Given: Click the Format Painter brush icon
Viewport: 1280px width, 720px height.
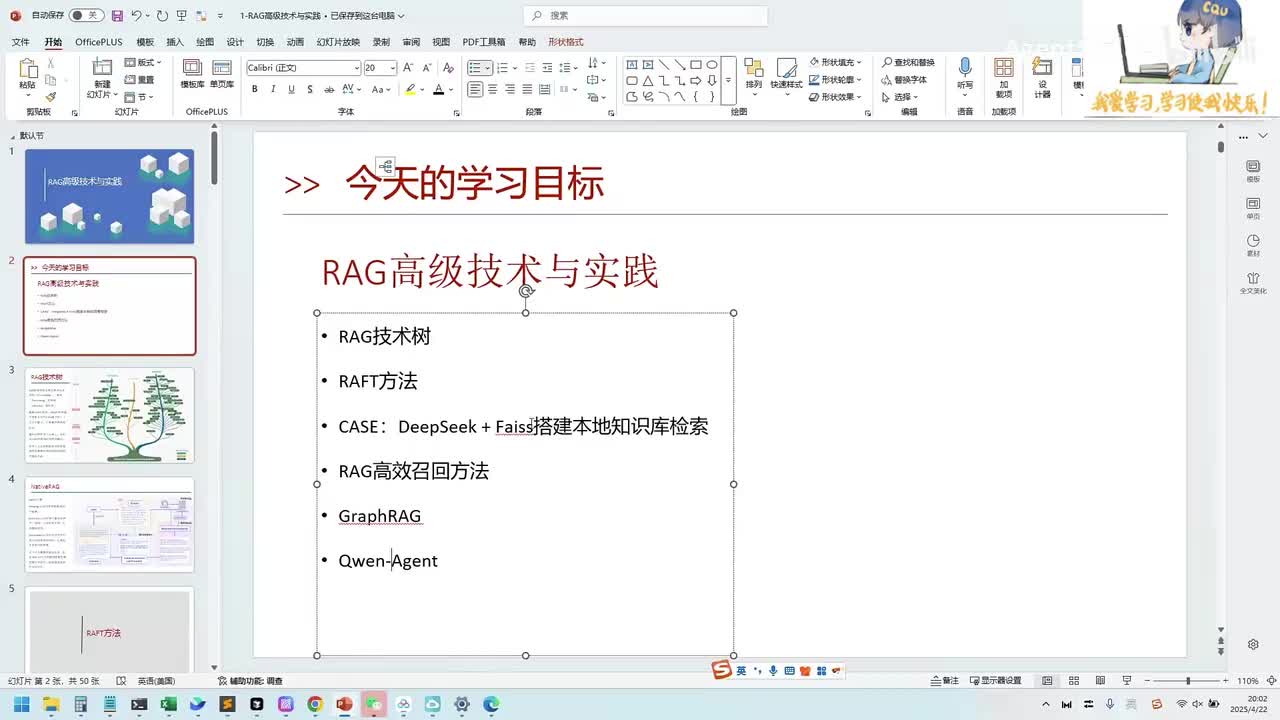Looking at the screenshot, I should pyautogui.click(x=51, y=97).
